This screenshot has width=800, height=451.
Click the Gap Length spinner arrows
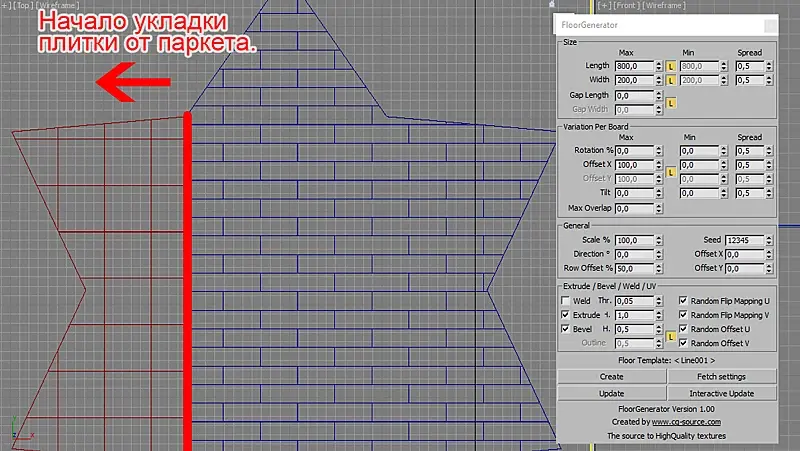659,96
